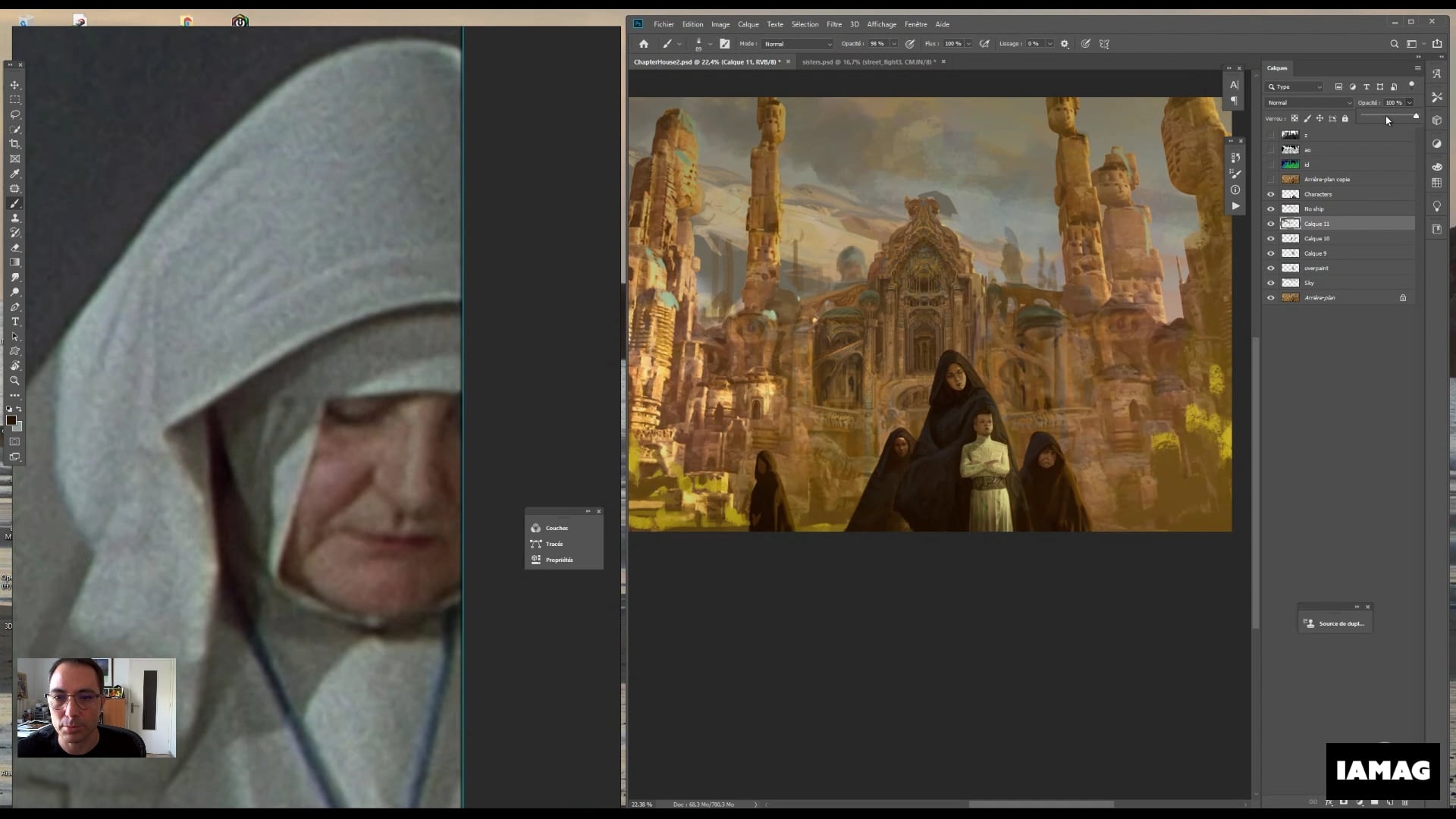
Task: Select the Type tool
Action: point(14,322)
